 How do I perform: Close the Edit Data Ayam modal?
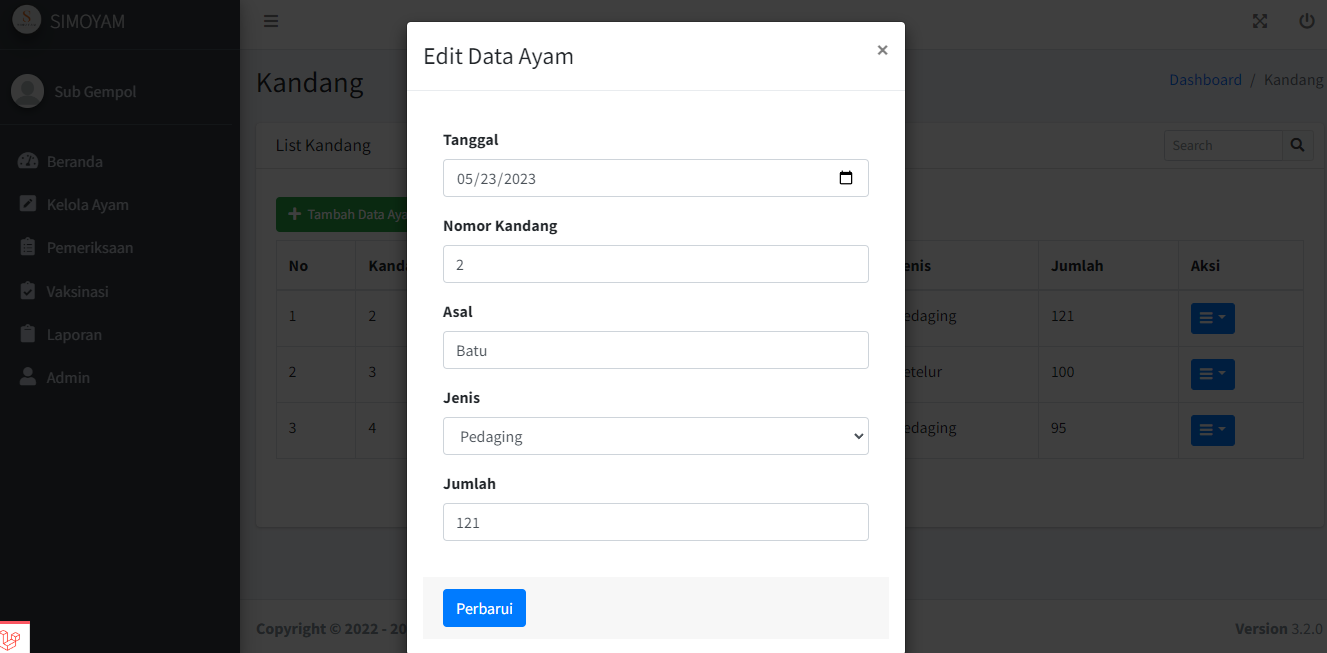click(x=882, y=49)
